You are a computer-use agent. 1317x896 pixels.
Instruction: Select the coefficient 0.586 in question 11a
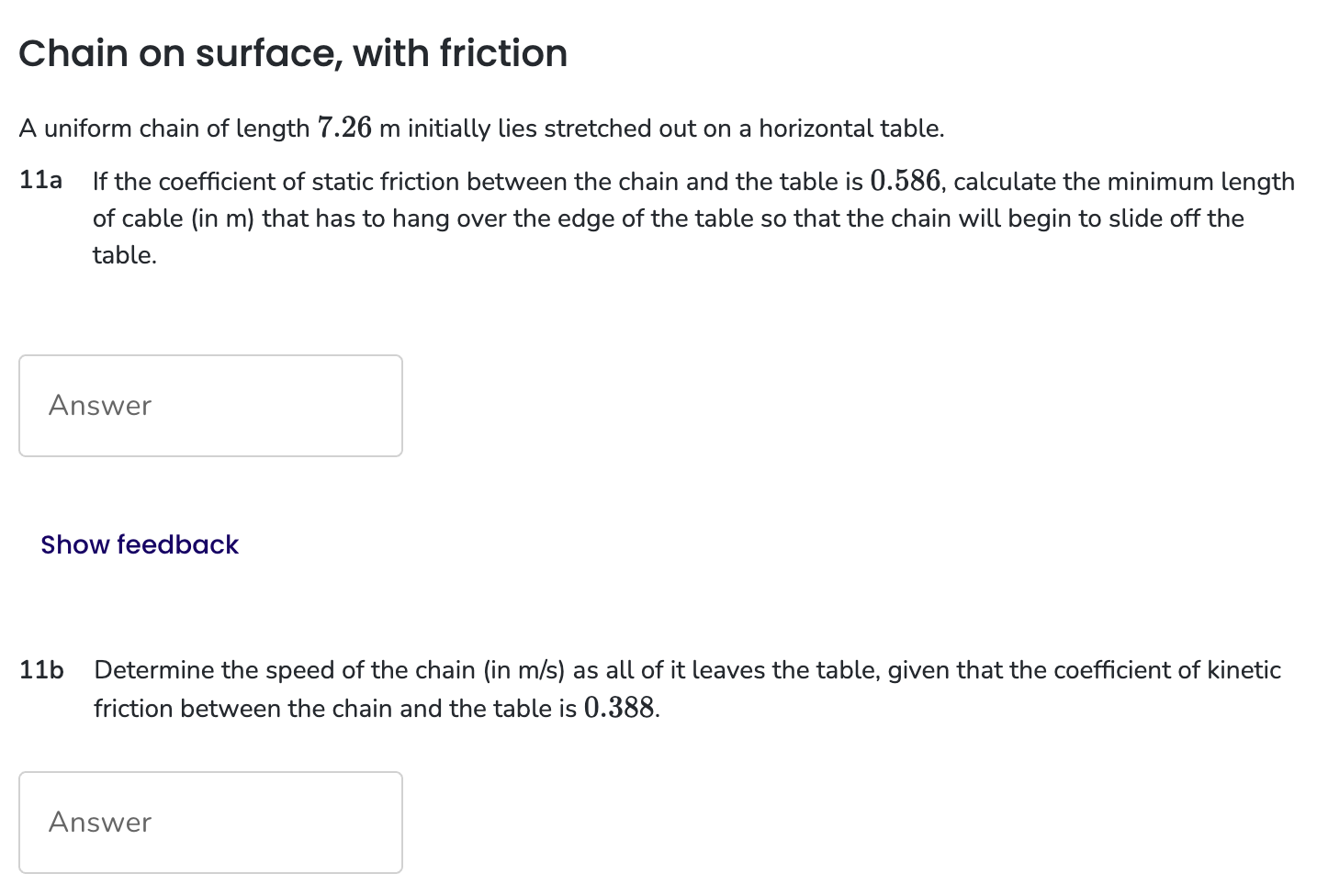(x=906, y=181)
